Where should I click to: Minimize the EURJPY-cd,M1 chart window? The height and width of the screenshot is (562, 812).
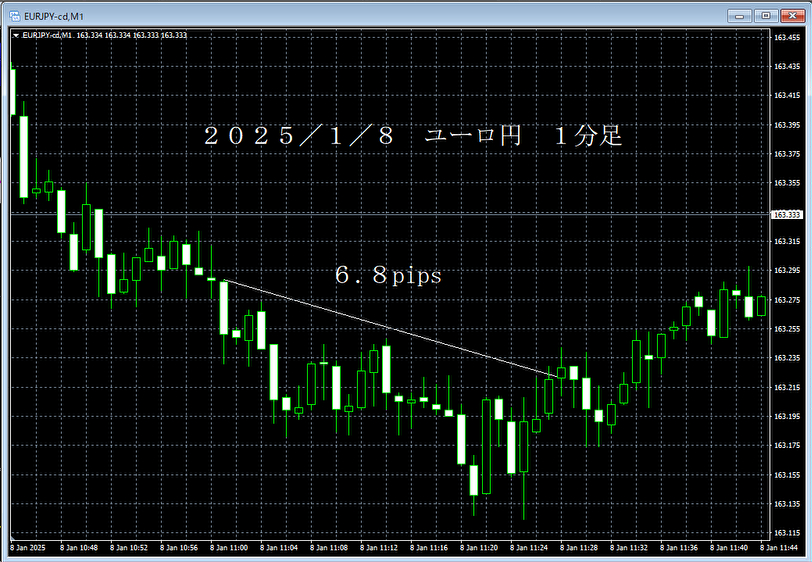point(740,16)
